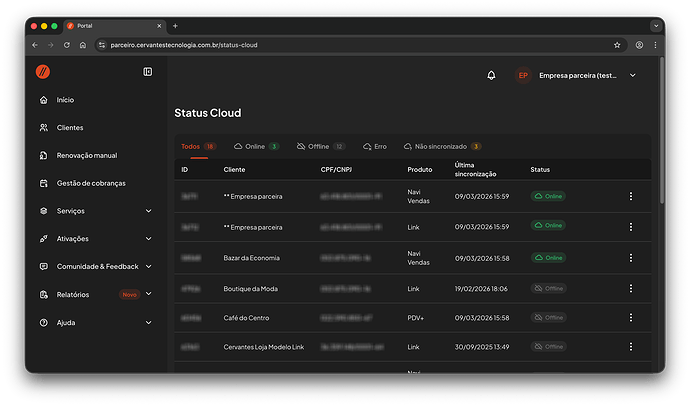Click the Serviços sidebar icon

pos(44,211)
